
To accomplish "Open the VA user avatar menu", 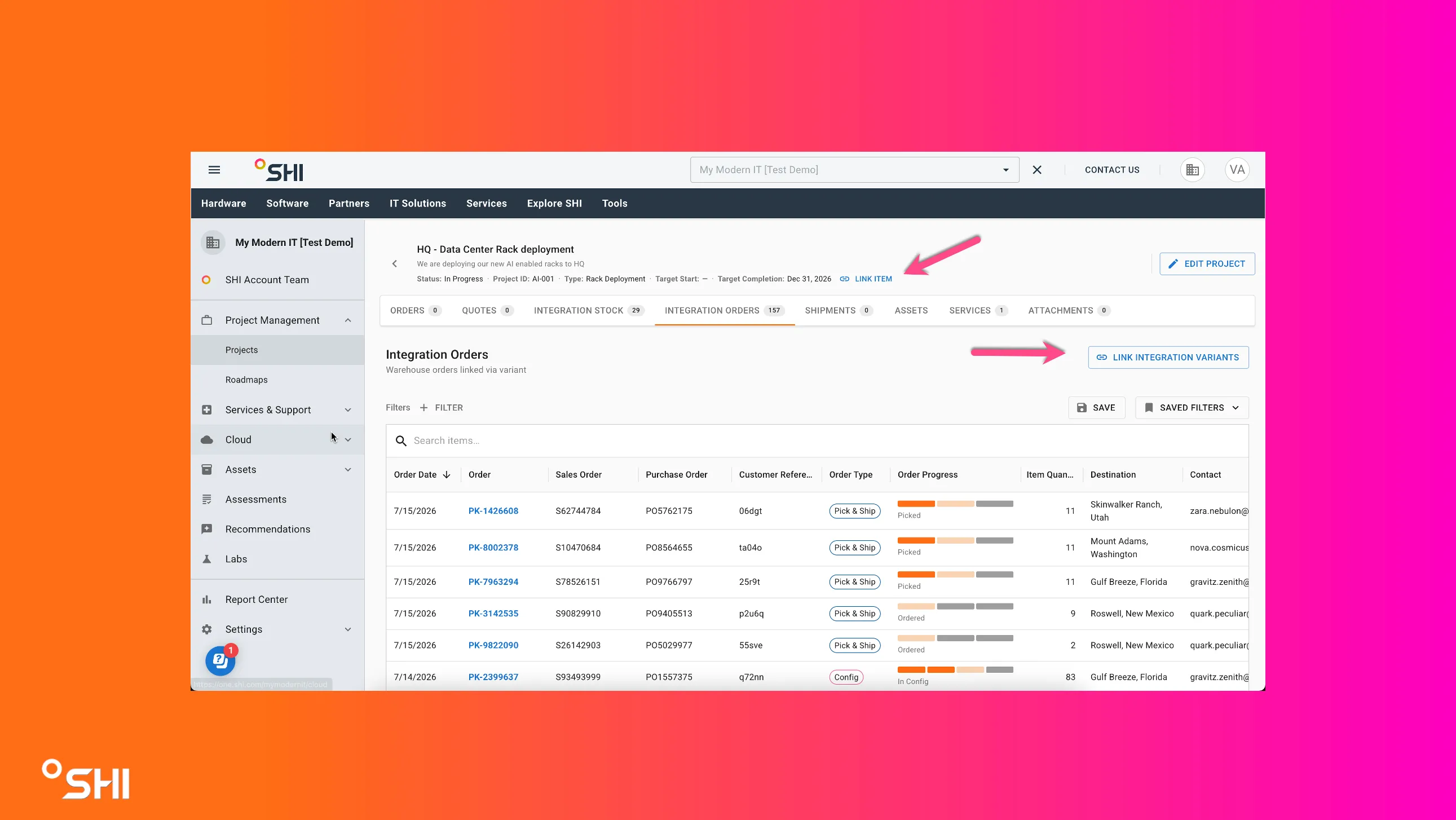I will [1237, 170].
